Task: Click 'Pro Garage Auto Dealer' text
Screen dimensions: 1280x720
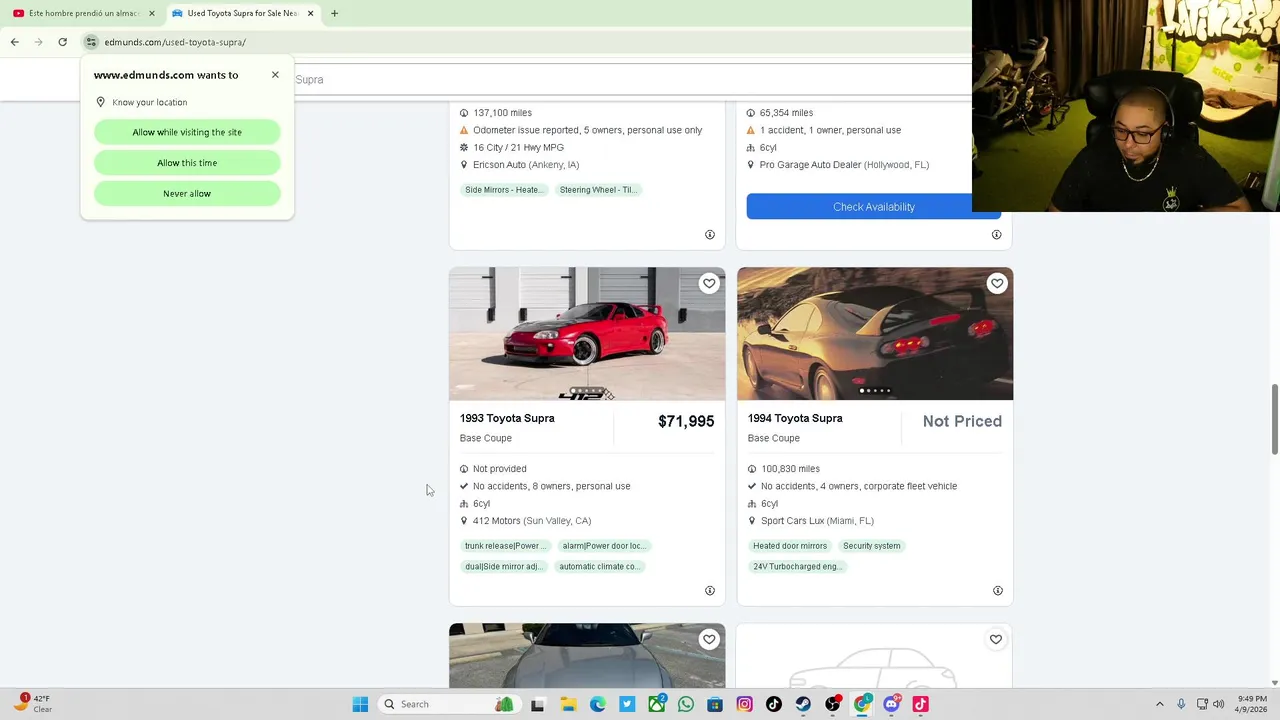Action: click(810, 165)
